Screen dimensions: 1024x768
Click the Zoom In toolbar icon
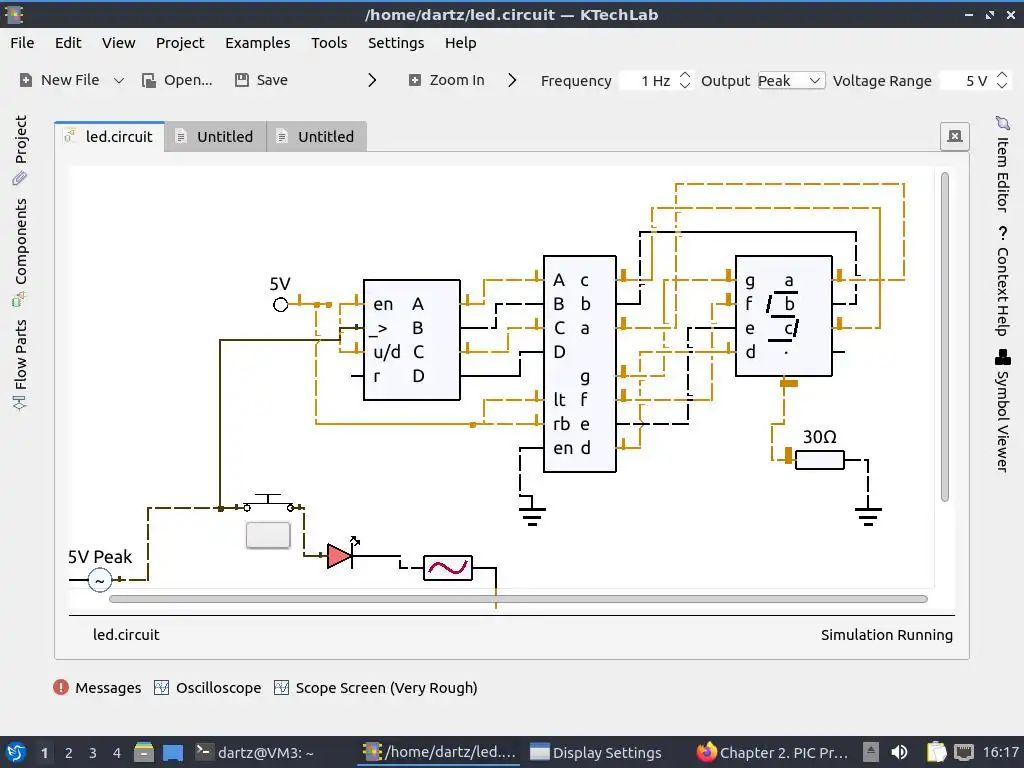[x=415, y=80]
